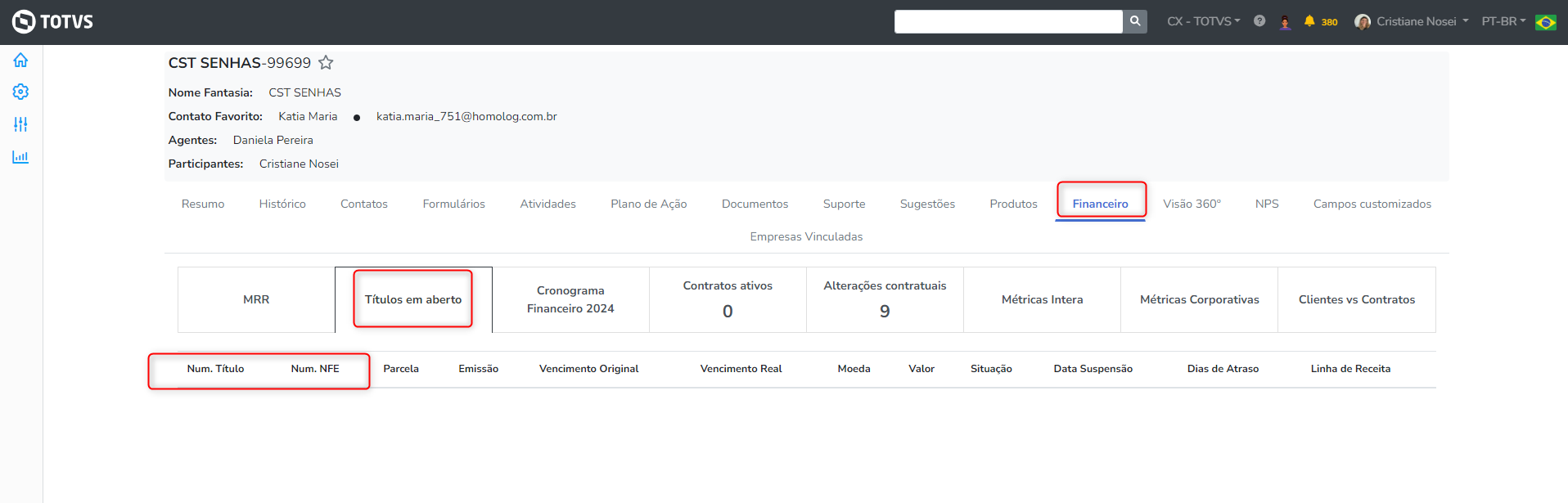Screen dimensions: 1568x503
Task: Sort by the Vencimento Real column header
Action: click(x=741, y=369)
